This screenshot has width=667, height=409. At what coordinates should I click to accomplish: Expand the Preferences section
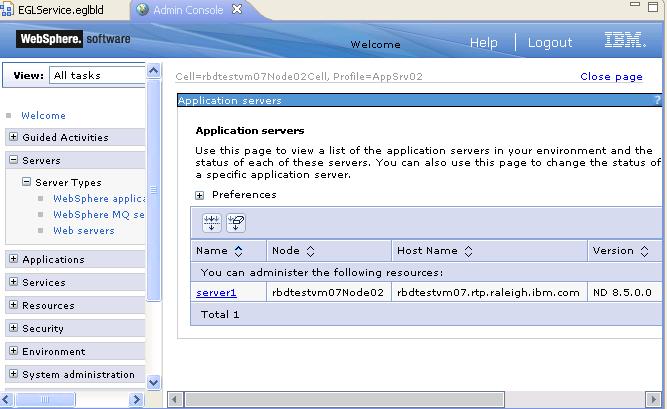(x=200, y=195)
